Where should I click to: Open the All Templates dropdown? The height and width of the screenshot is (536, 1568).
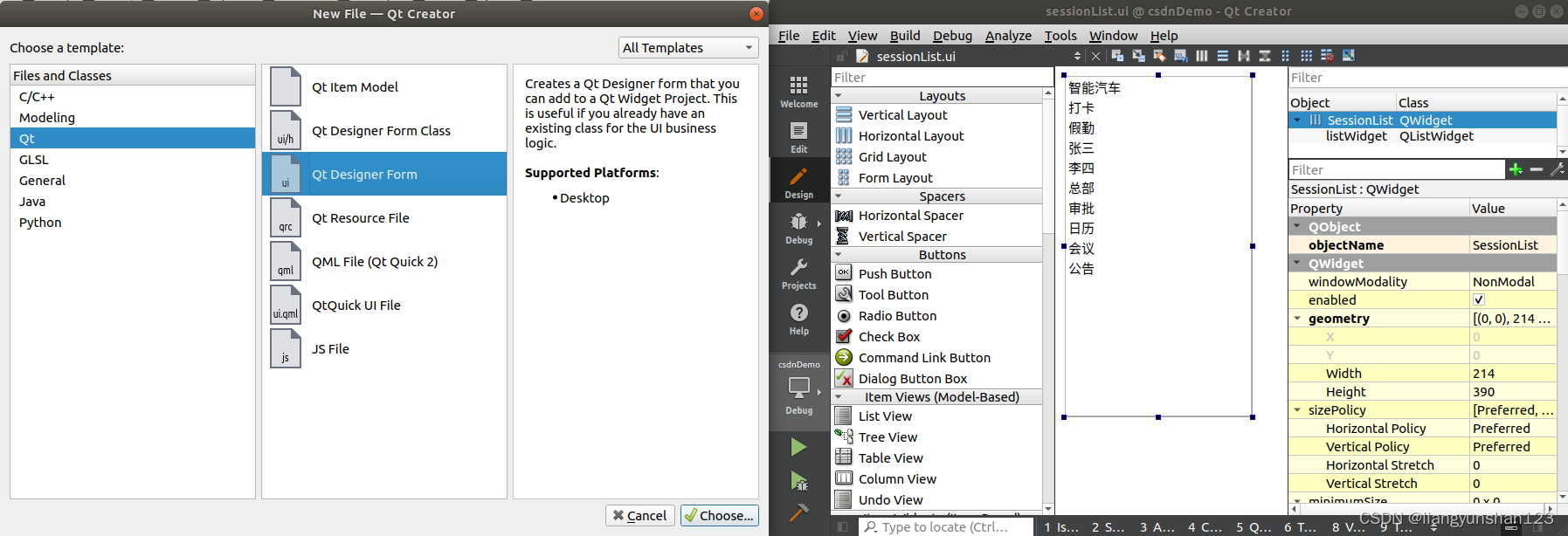click(688, 48)
